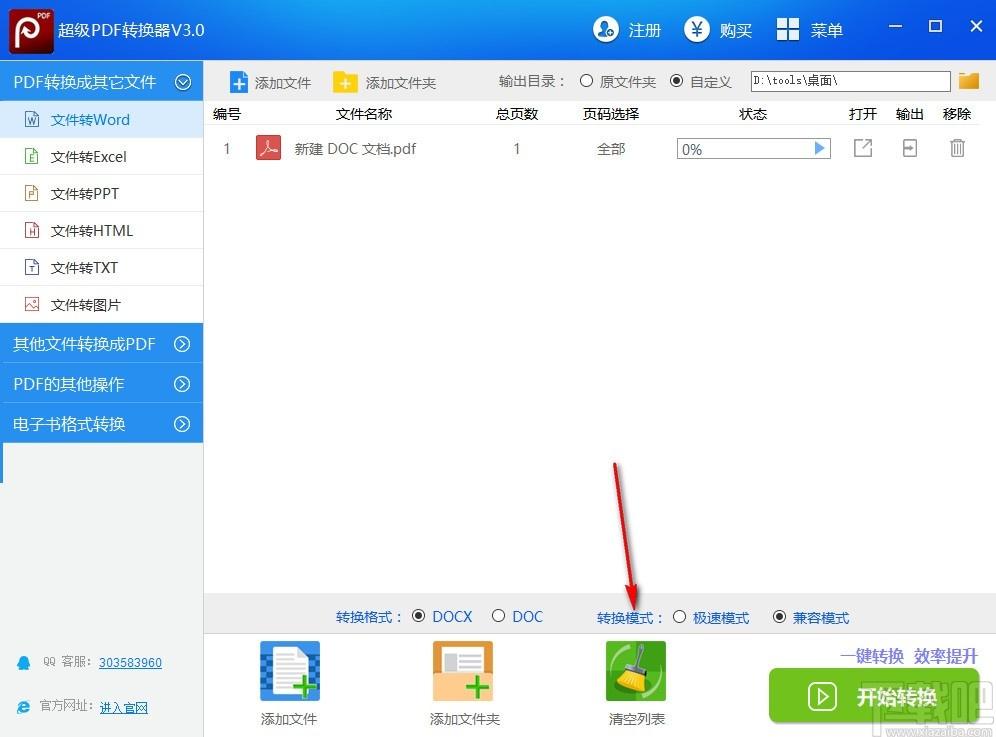The height and width of the screenshot is (737, 996).
Task: Remove row 1 with the trash icon
Action: pyautogui.click(x=957, y=148)
